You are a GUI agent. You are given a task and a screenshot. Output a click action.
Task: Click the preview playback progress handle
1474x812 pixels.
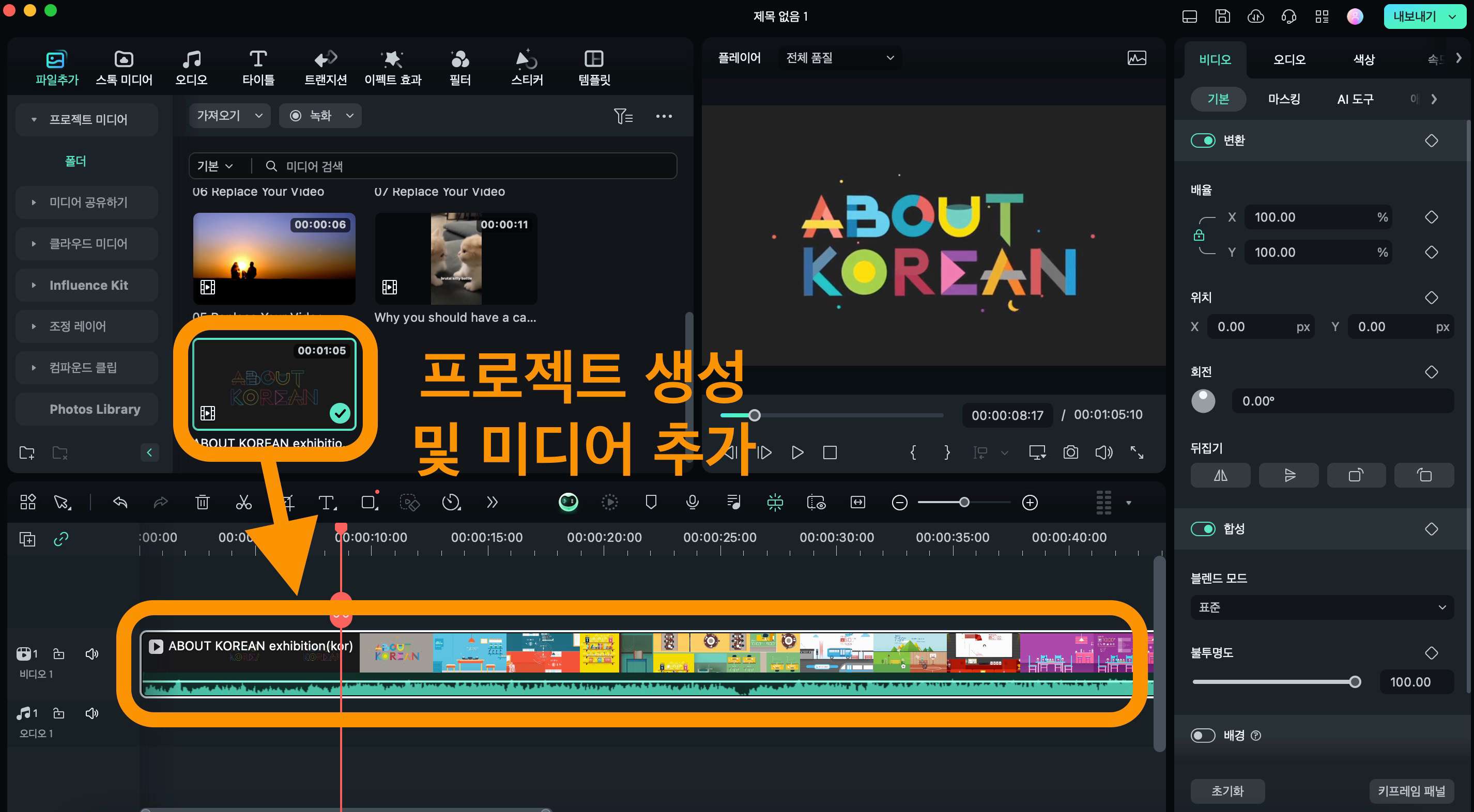click(x=755, y=415)
